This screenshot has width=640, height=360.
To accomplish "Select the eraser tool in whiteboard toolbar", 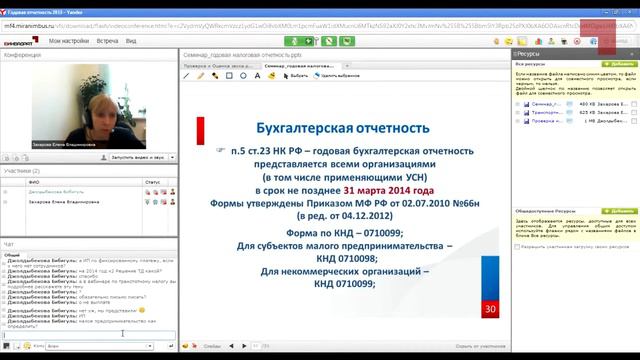I will pyautogui.click(x=271, y=76).
